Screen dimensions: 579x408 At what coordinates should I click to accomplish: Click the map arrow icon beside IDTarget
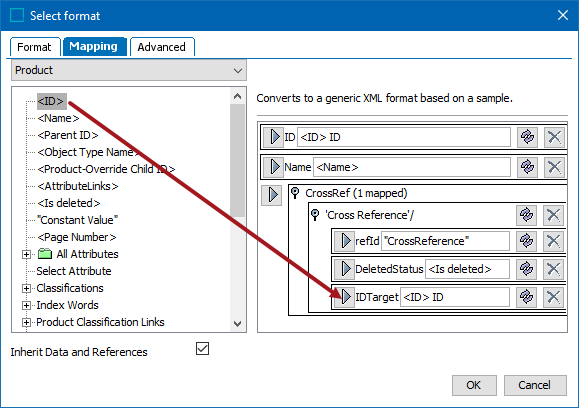point(345,297)
